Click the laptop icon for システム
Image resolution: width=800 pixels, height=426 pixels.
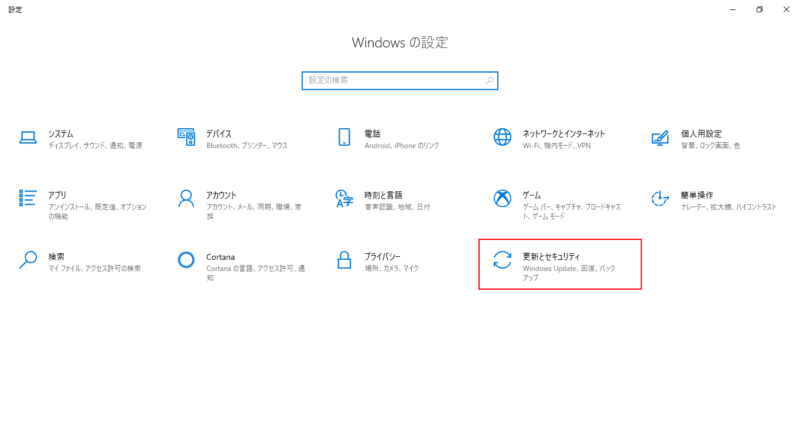click(x=28, y=138)
